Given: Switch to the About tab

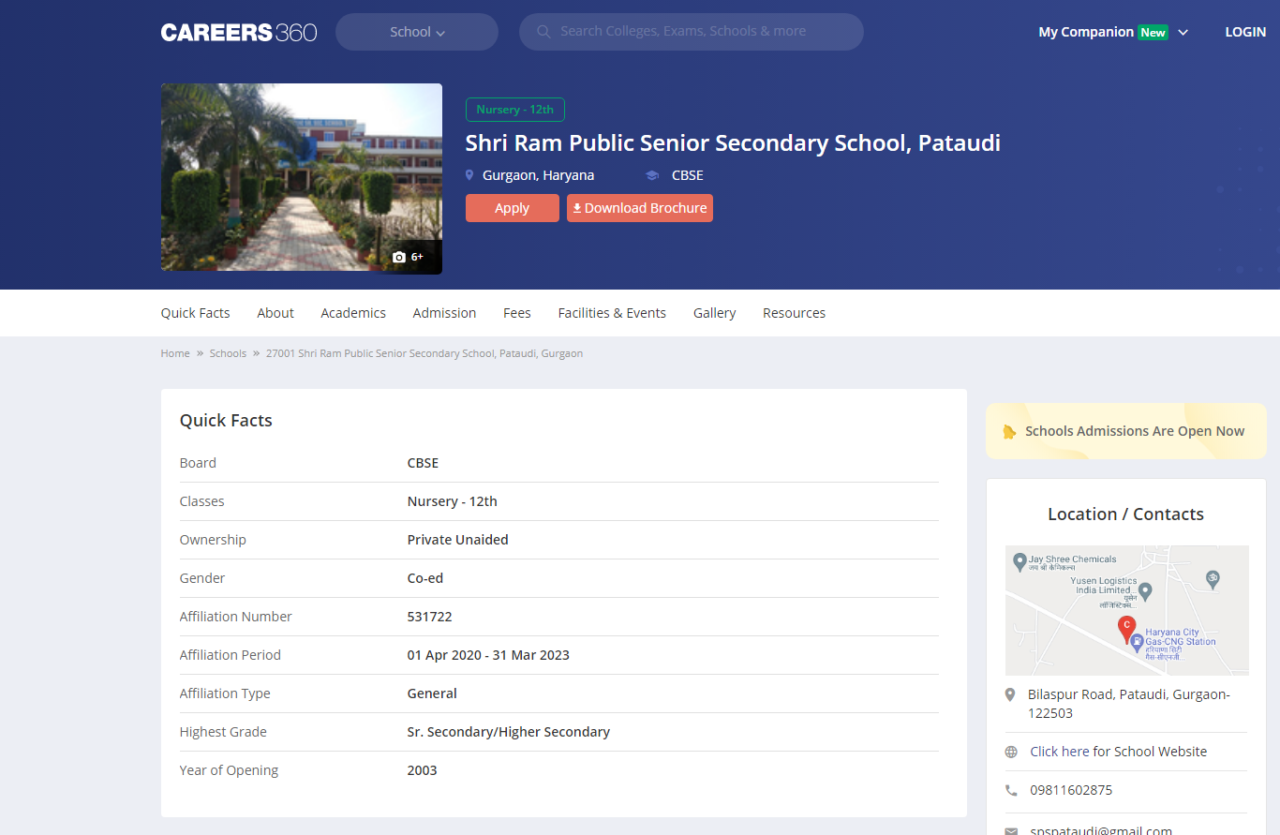Looking at the screenshot, I should (x=275, y=313).
